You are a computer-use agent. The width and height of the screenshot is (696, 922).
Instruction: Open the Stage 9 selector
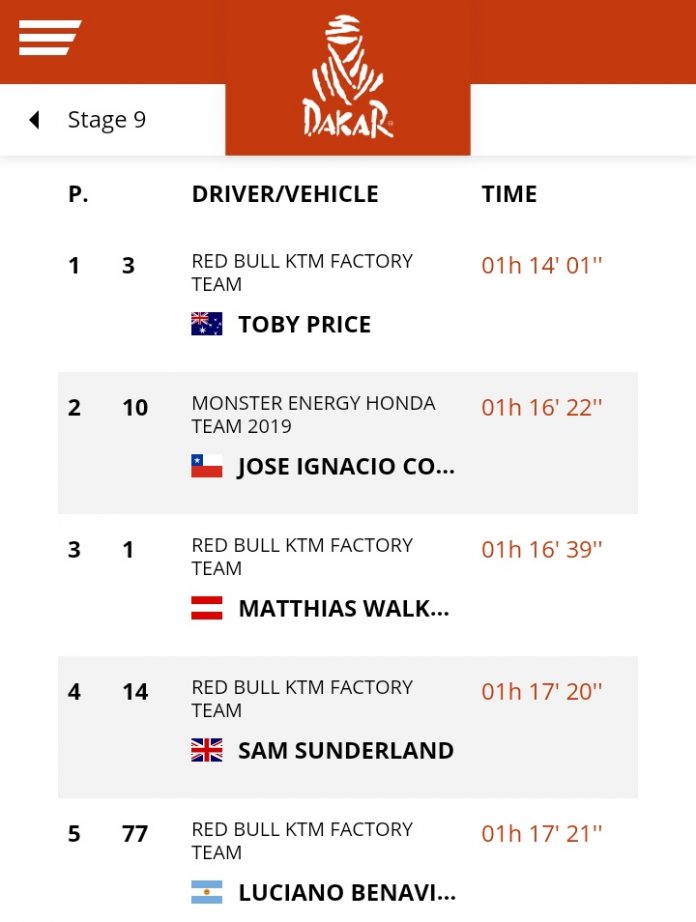tap(107, 120)
